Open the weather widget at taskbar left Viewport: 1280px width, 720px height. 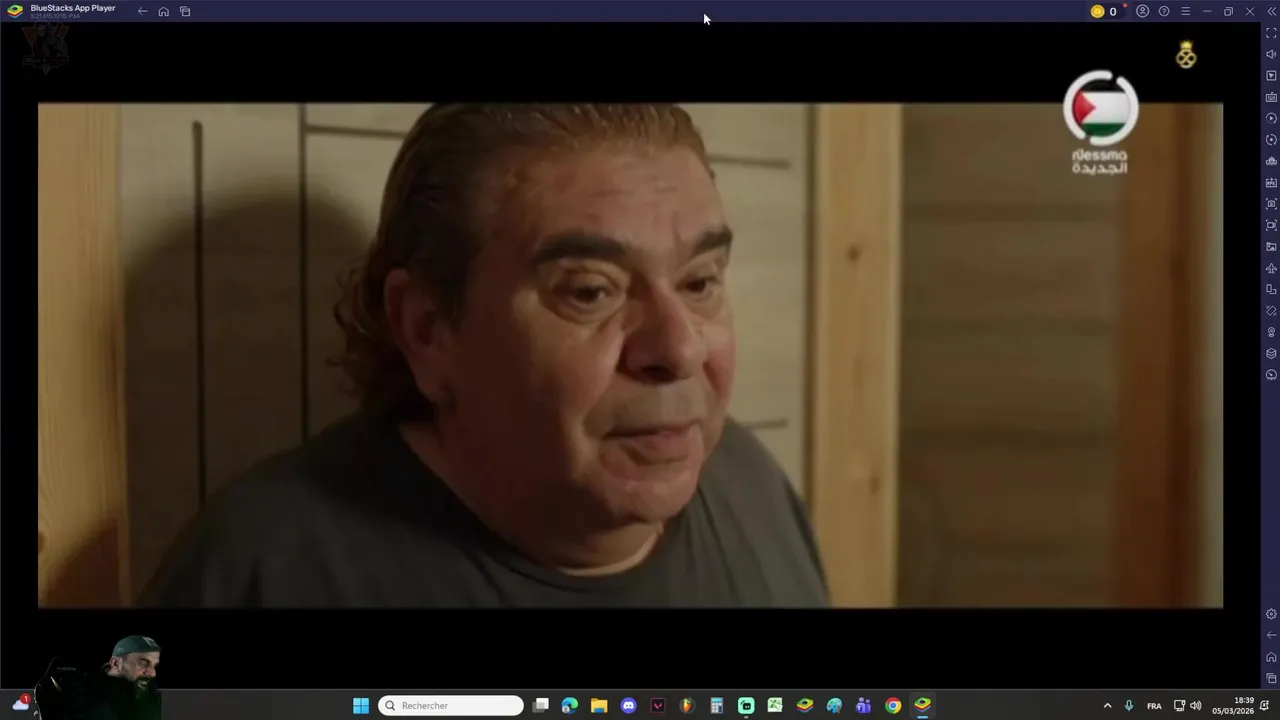click(x=21, y=704)
